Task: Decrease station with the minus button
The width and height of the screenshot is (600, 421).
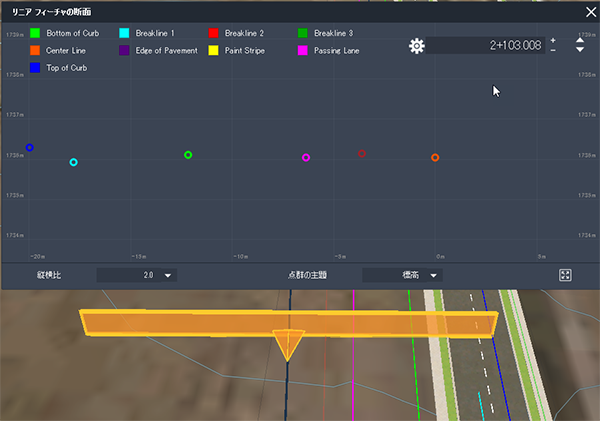Action: [x=553, y=51]
